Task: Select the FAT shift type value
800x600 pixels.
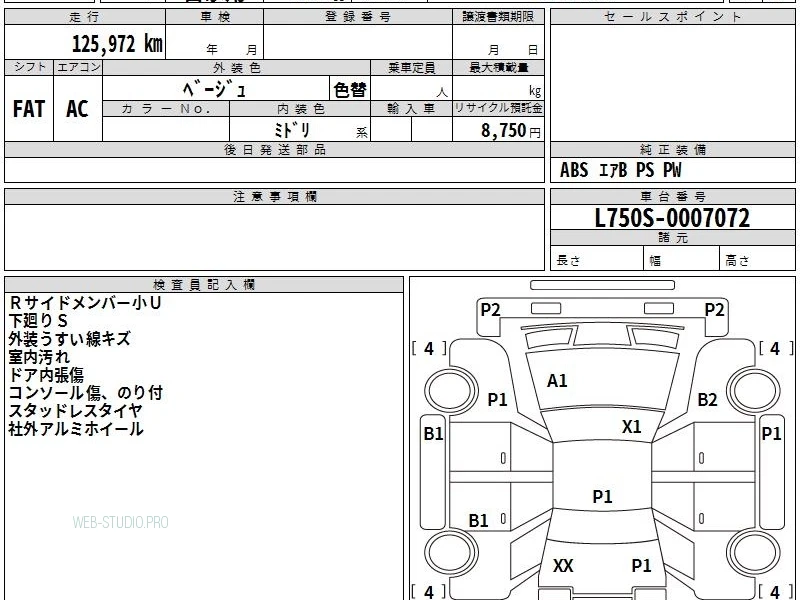Action: pyautogui.click(x=29, y=109)
